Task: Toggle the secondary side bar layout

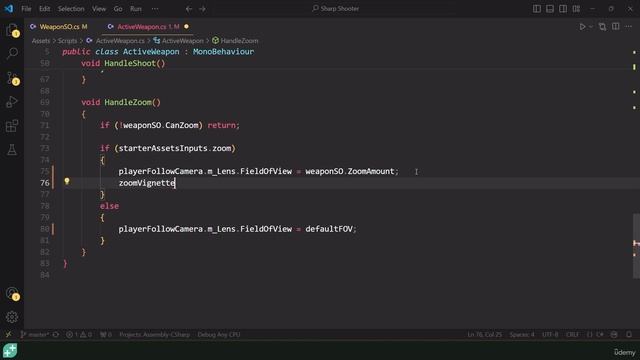Action: [x=563, y=9]
